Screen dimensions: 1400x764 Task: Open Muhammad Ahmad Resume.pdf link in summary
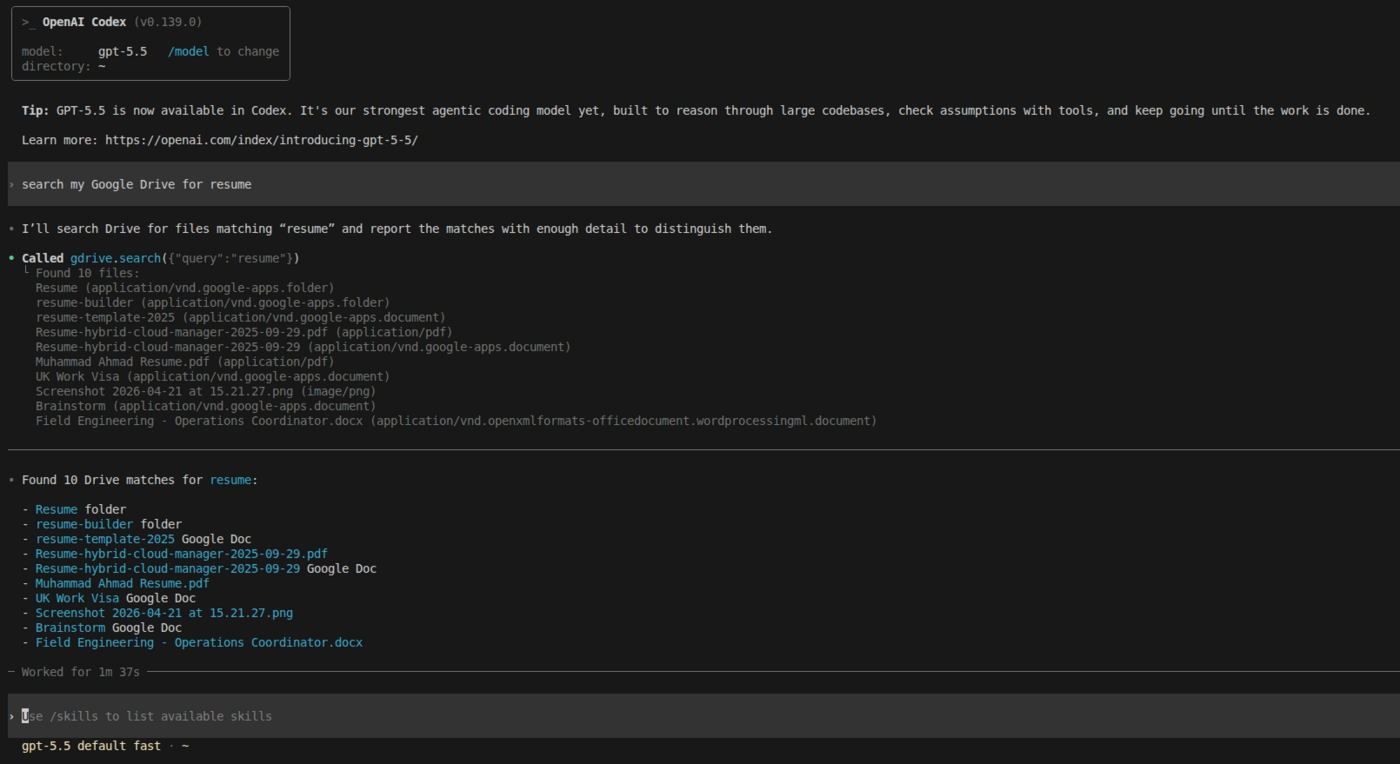click(122, 583)
